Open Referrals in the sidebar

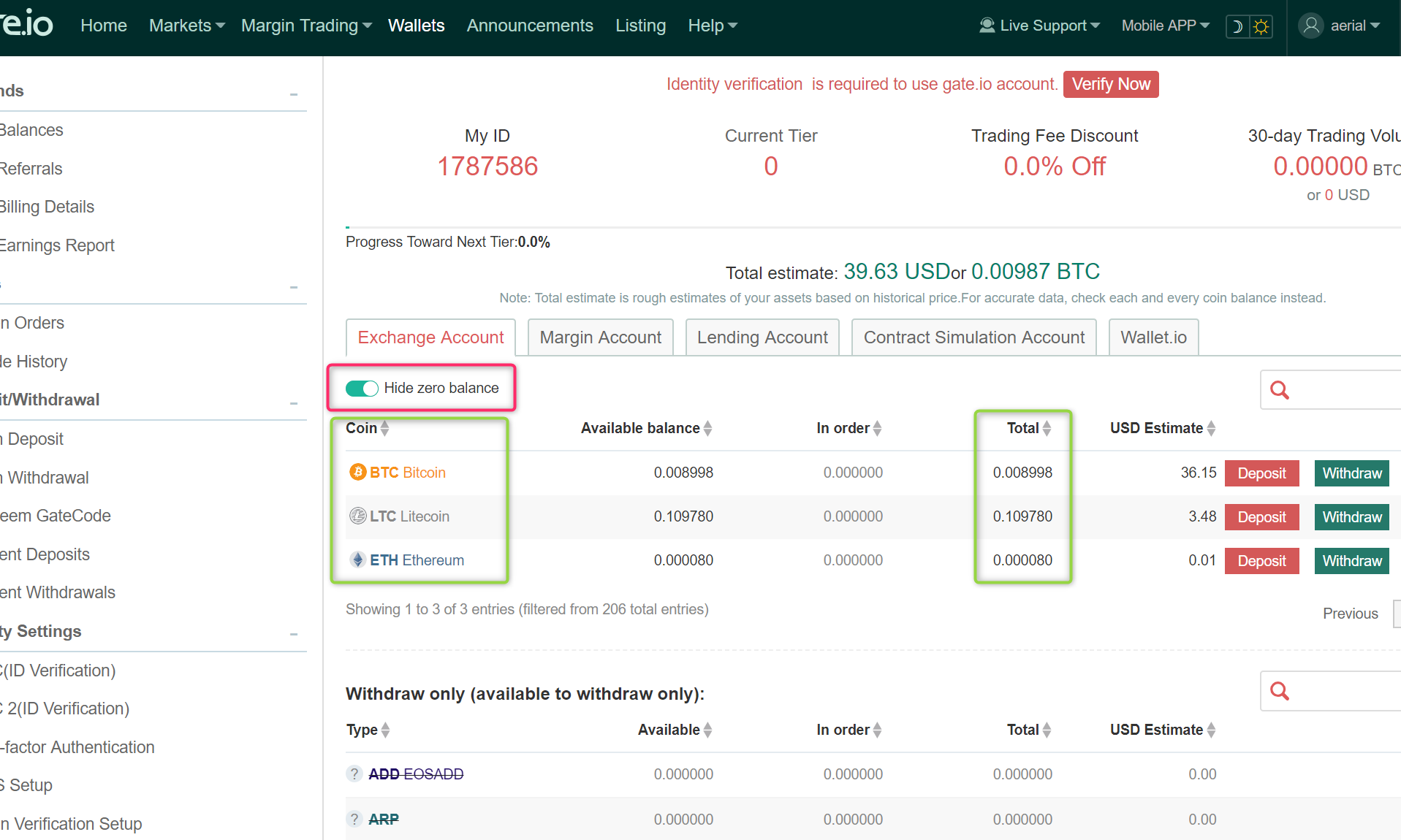pos(31,169)
